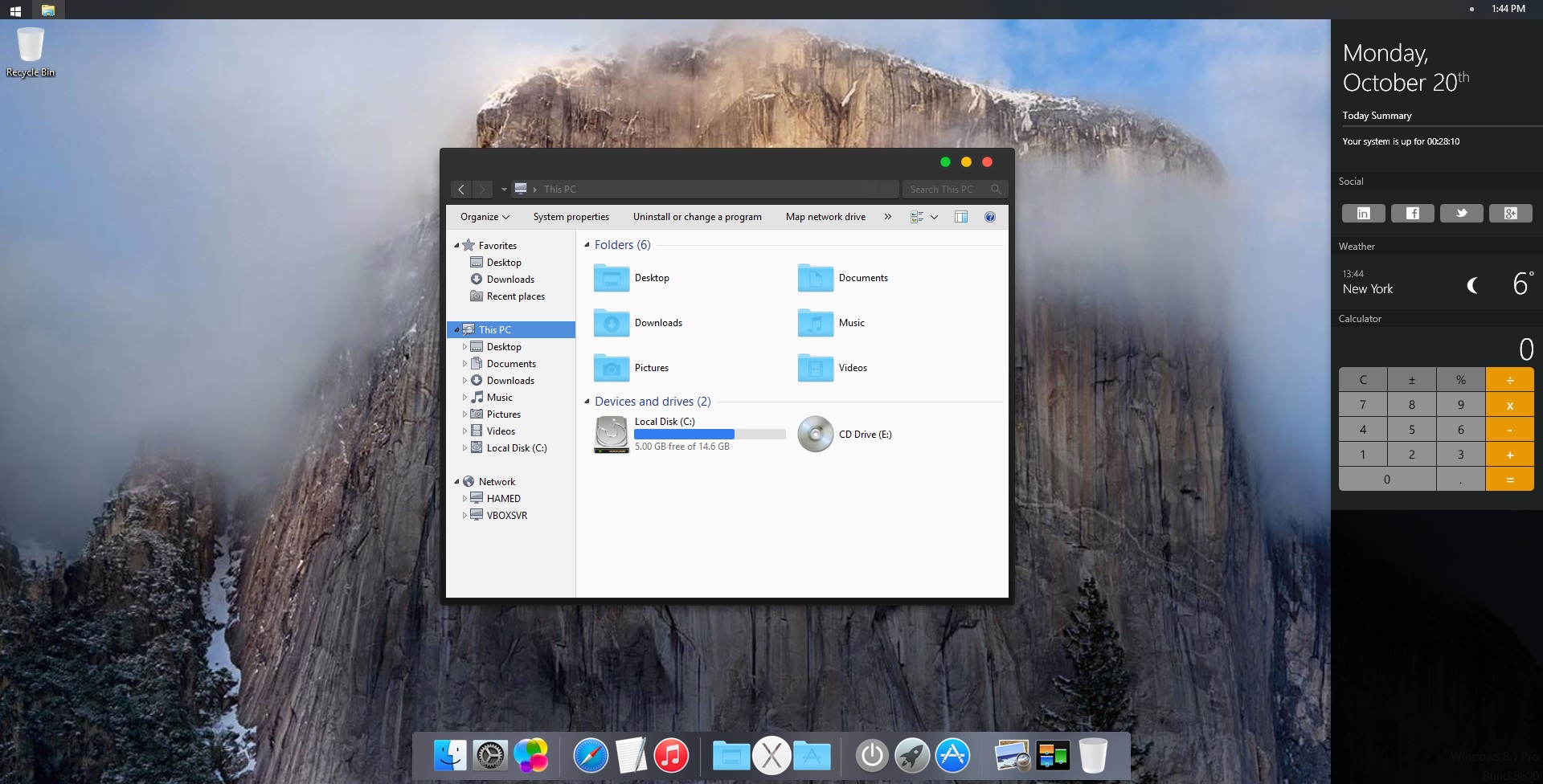The height and width of the screenshot is (784, 1543).
Task: Toggle the preview pane button
Action: [961, 217]
